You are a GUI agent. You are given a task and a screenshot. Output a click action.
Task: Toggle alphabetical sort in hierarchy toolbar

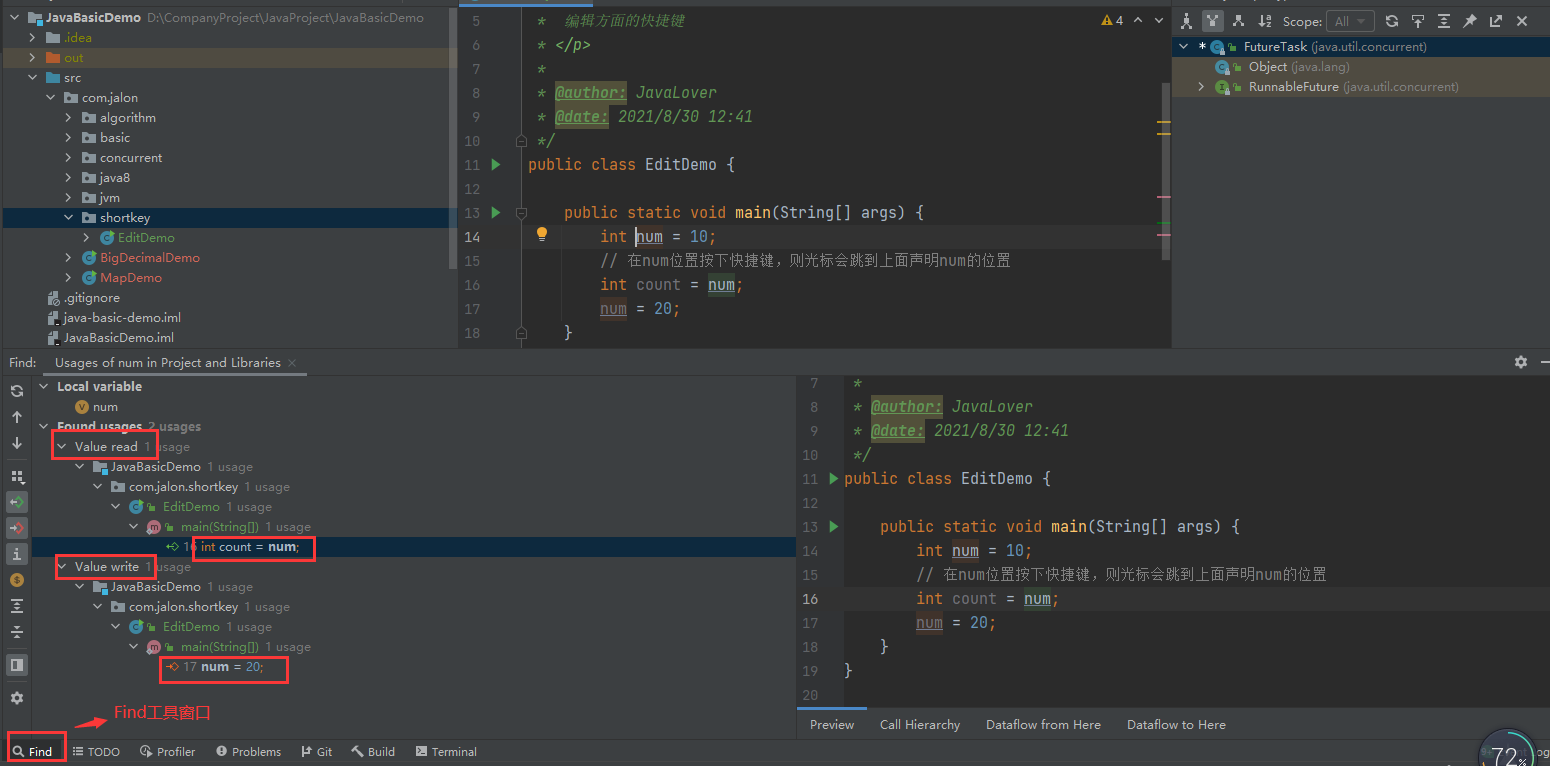[x=1265, y=21]
